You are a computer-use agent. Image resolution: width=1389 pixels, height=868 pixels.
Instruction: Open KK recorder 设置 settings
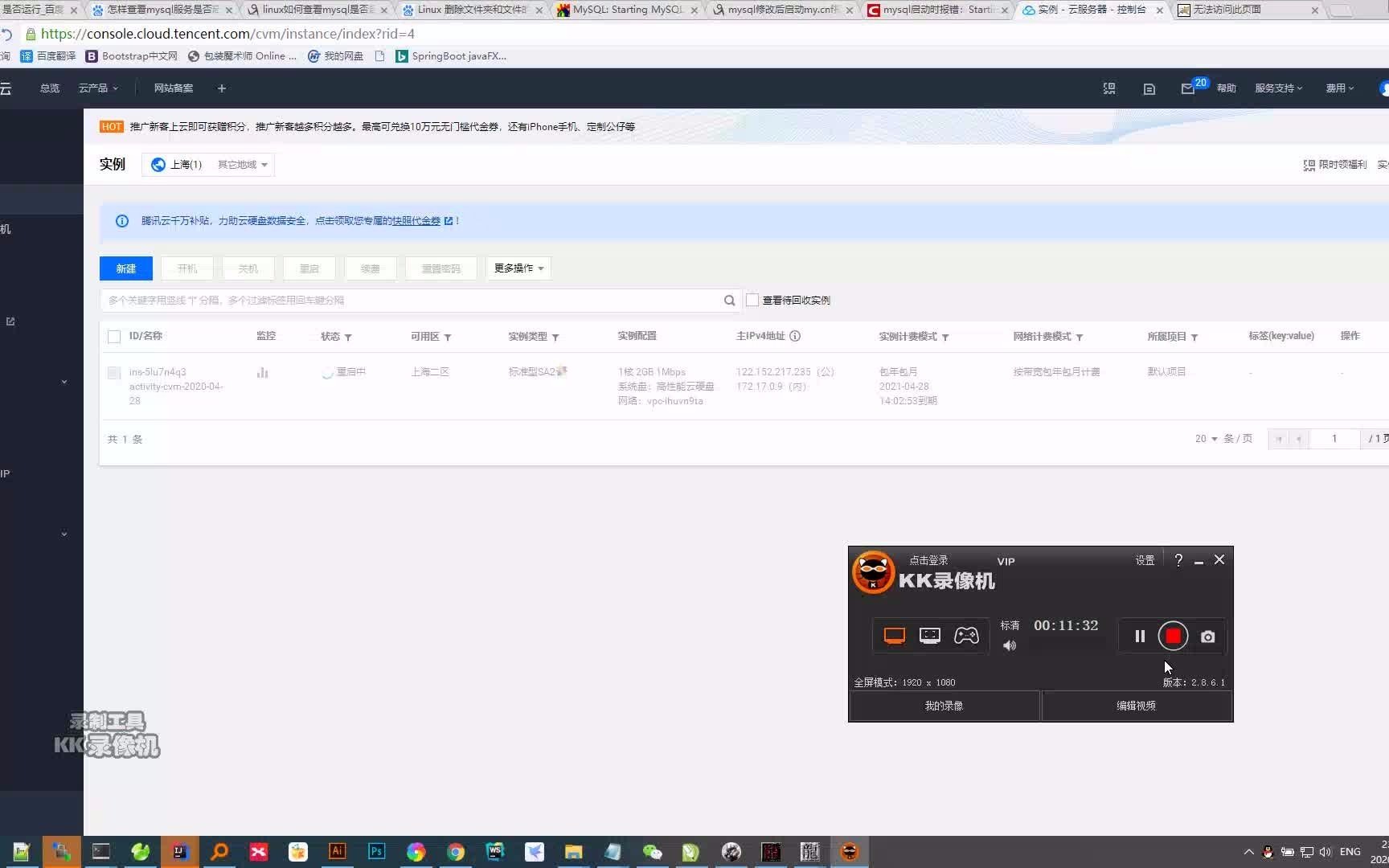click(x=1145, y=560)
